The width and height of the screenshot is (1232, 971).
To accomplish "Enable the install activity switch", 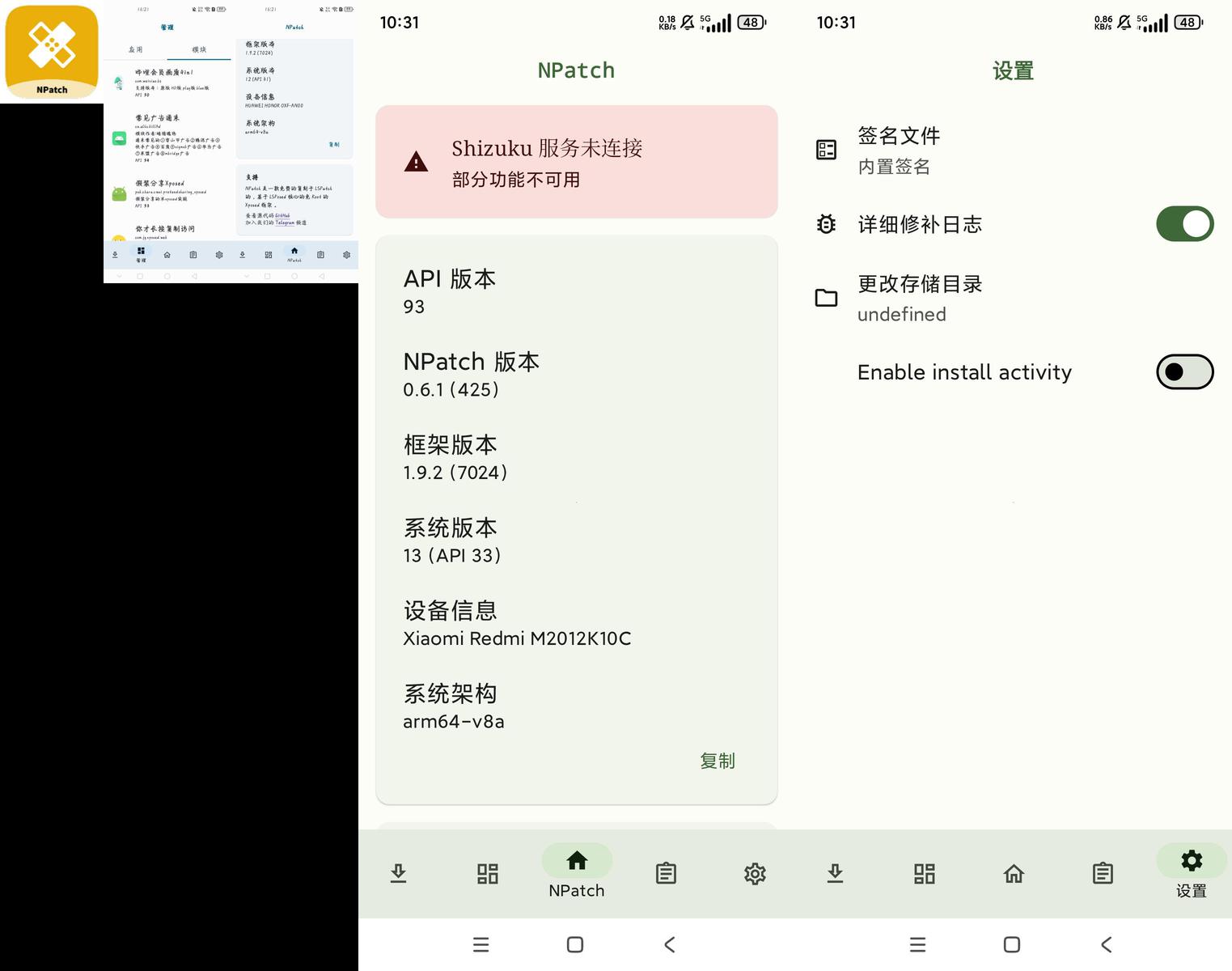I will (1184, 372).
